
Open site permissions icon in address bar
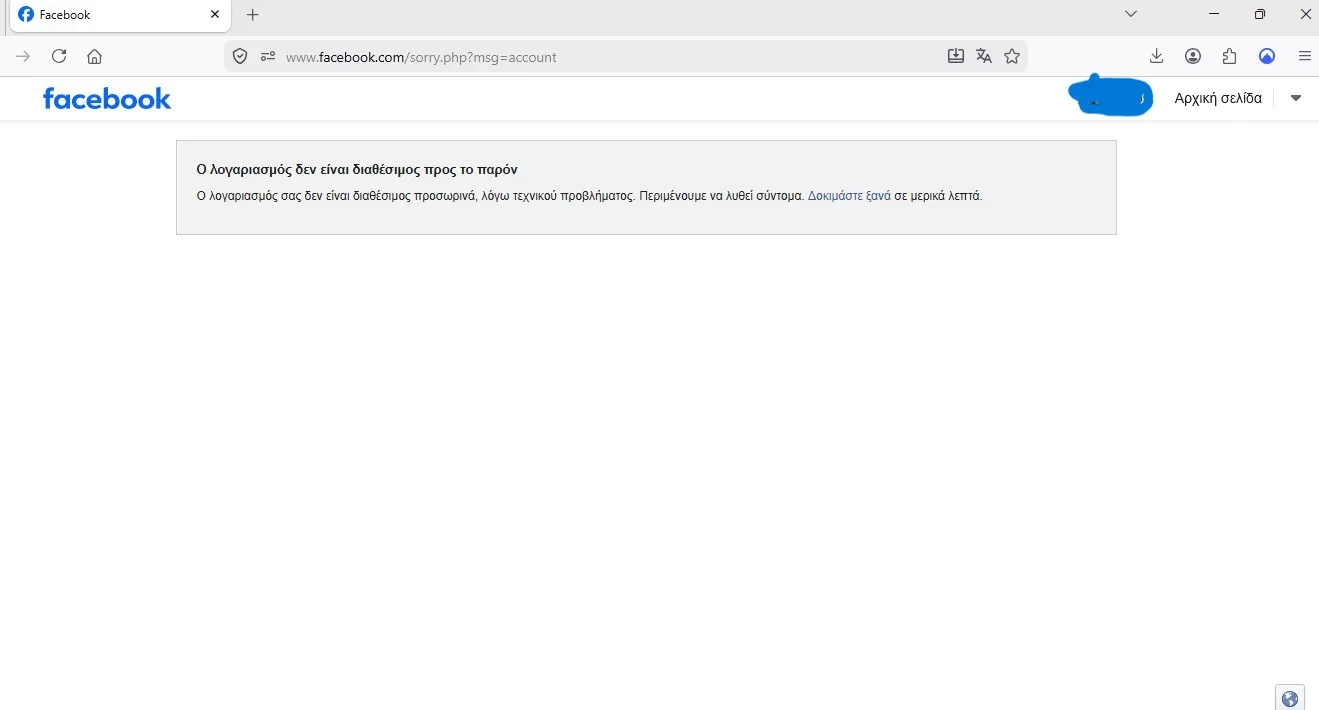(x=267, y=56)
